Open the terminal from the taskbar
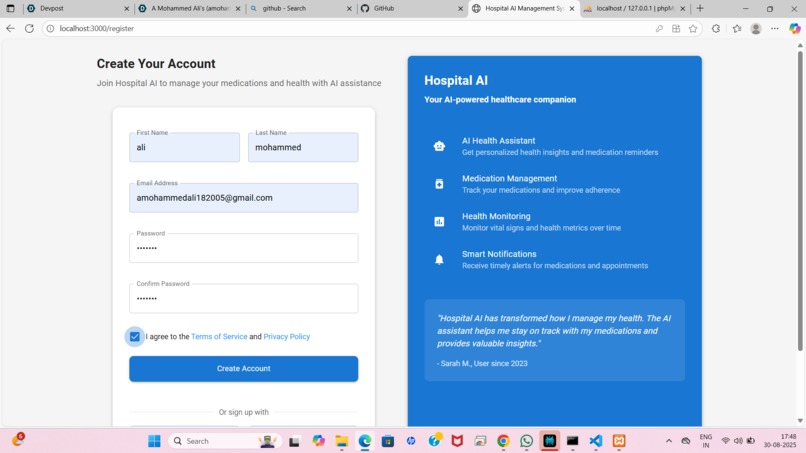The height and width of the screenshot is (453, 806). coord(573,441)
